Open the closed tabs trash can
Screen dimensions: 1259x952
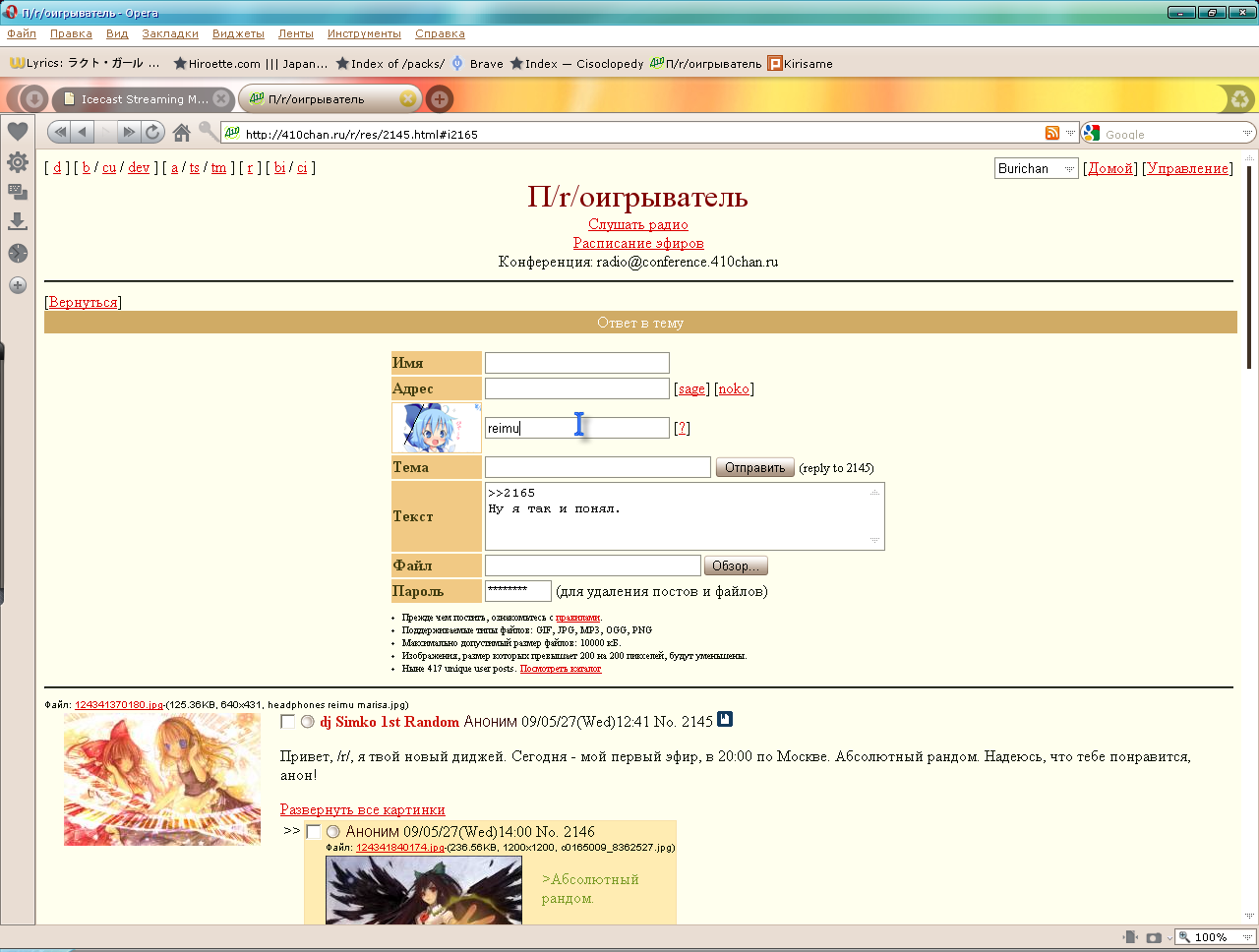click(1239, 98)
